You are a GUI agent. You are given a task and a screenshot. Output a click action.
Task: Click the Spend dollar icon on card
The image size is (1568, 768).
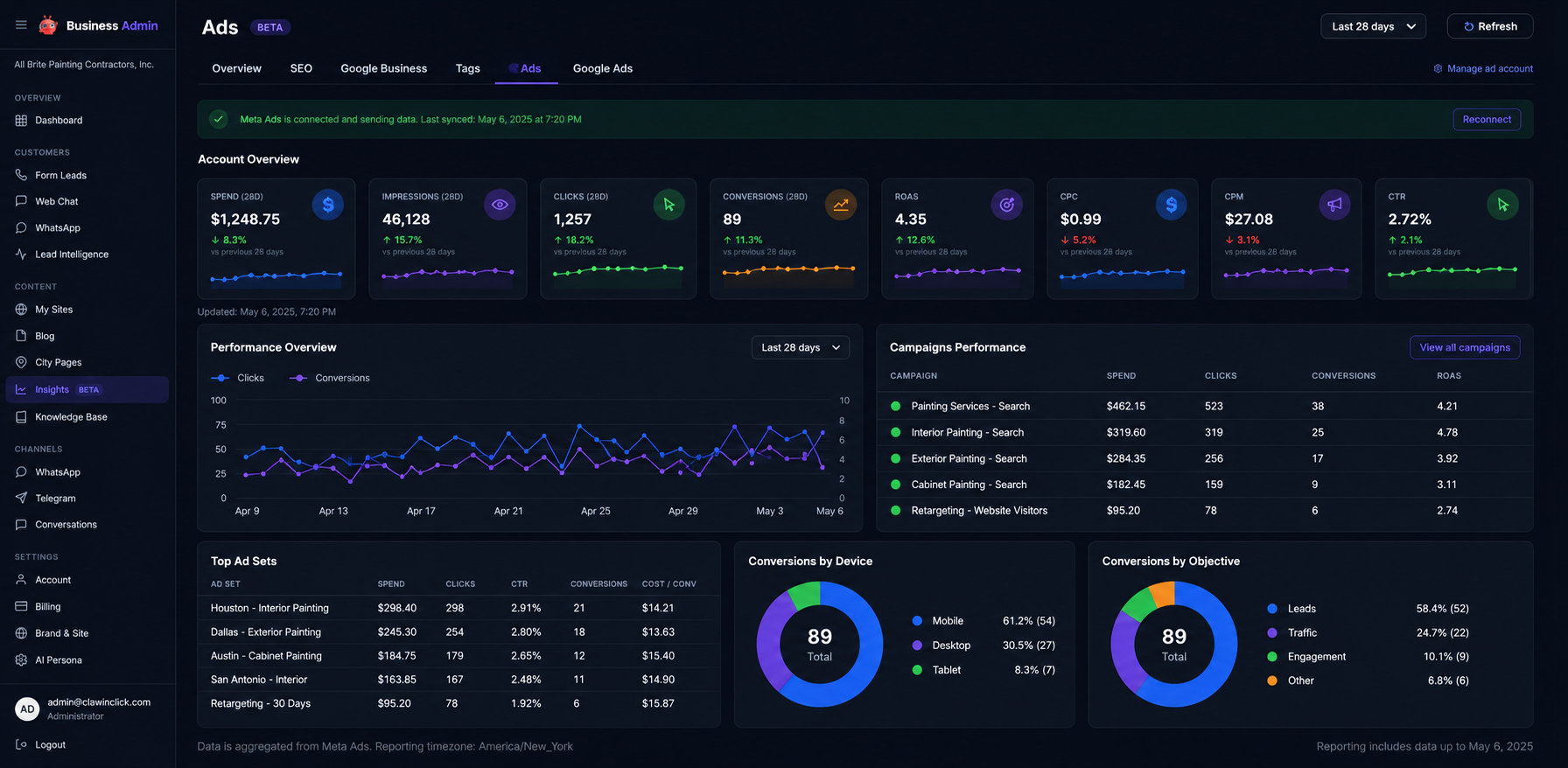(328, 205)
